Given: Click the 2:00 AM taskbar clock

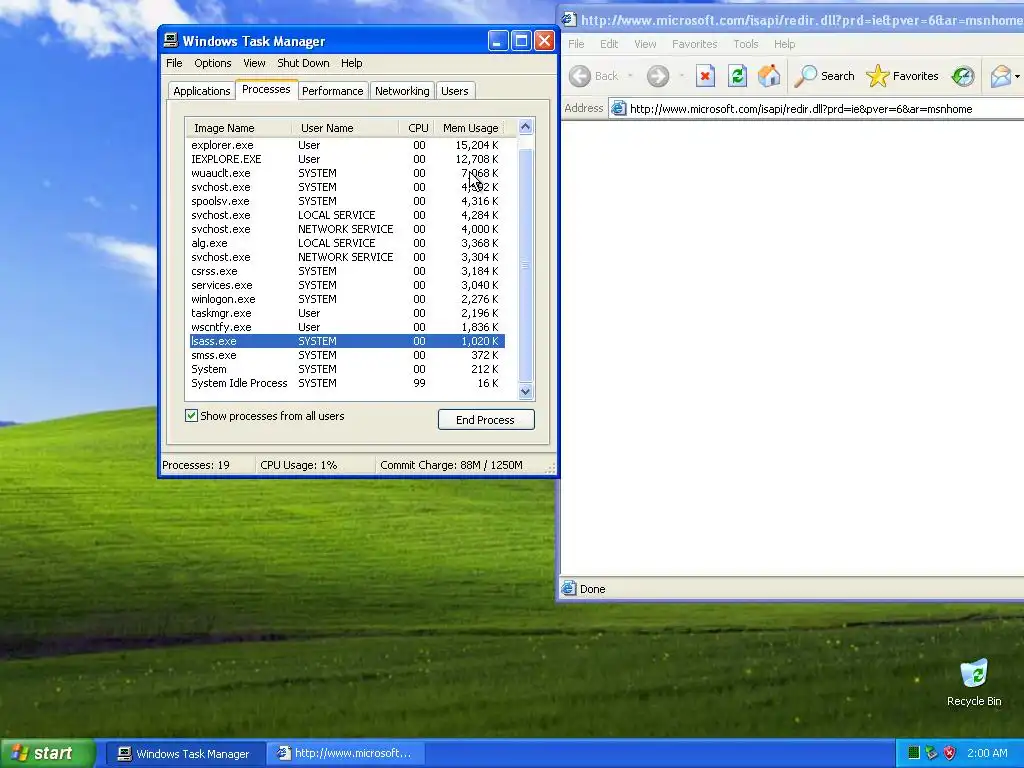Looking at the screenshot, I should [x=987, y=753].
